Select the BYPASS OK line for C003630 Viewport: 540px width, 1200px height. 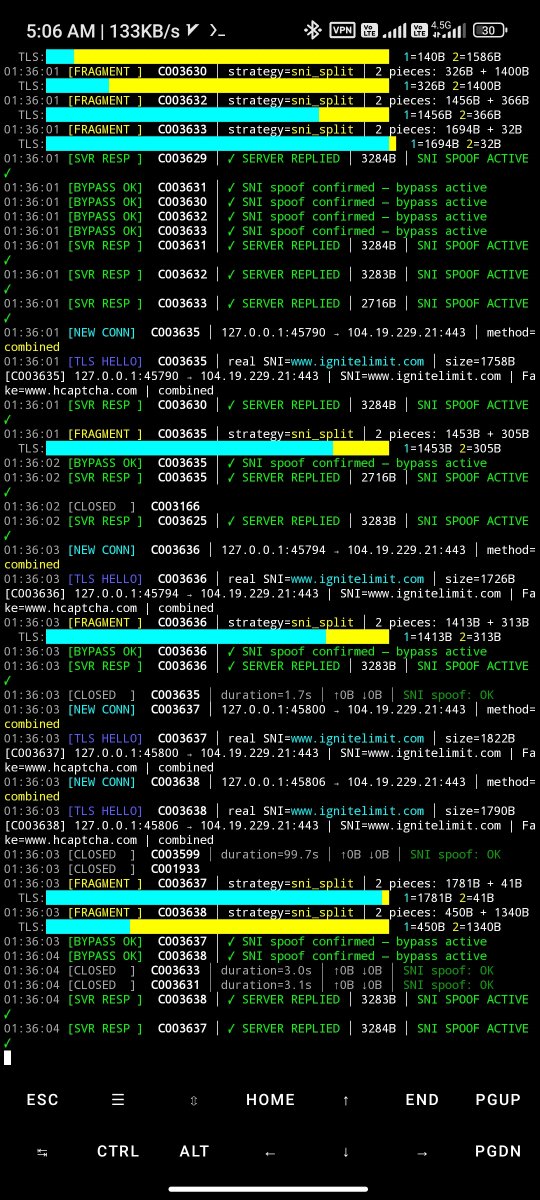tap(245, 202)
